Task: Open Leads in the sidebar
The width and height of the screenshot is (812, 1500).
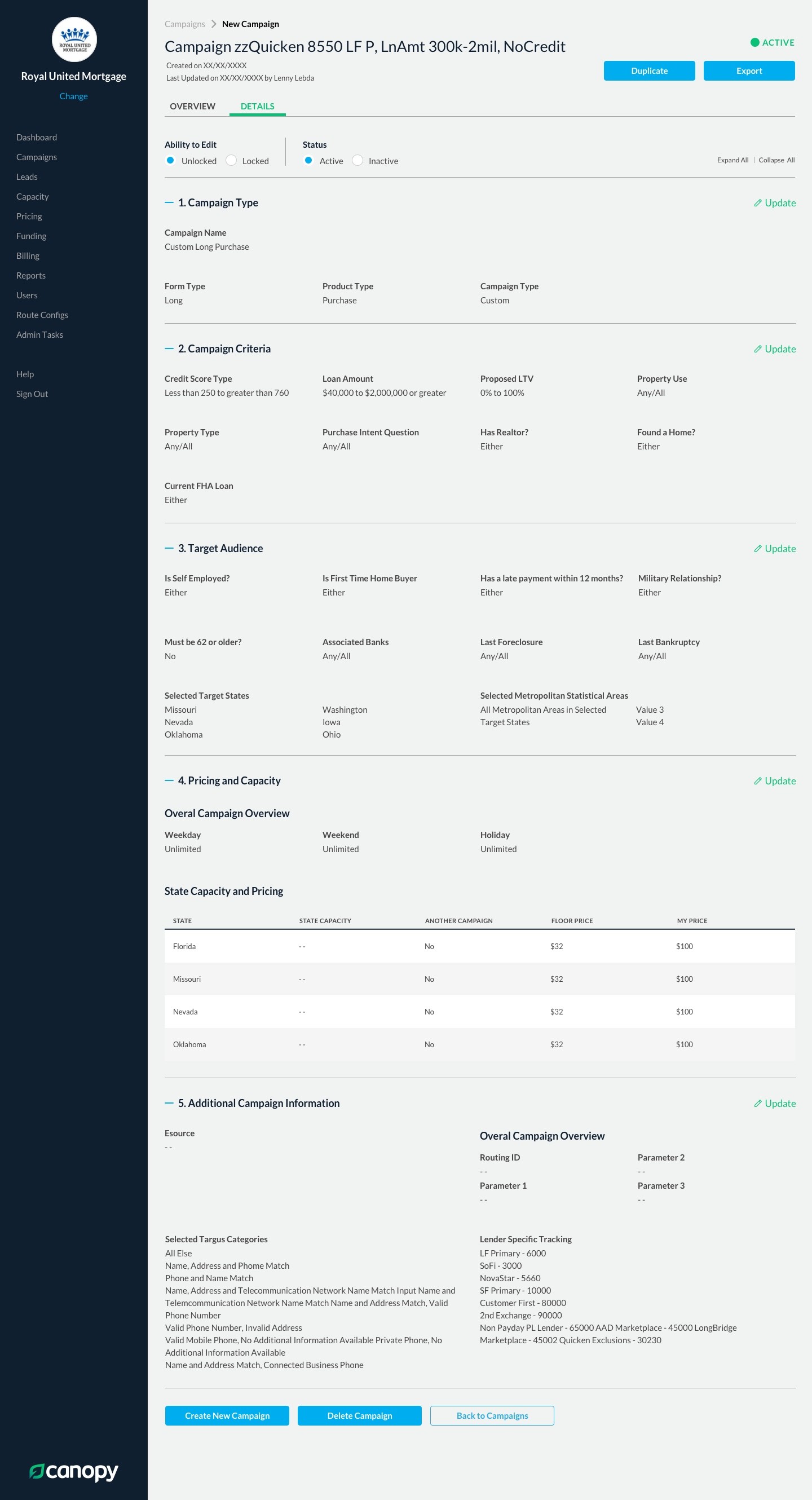Action: [27, 177]
